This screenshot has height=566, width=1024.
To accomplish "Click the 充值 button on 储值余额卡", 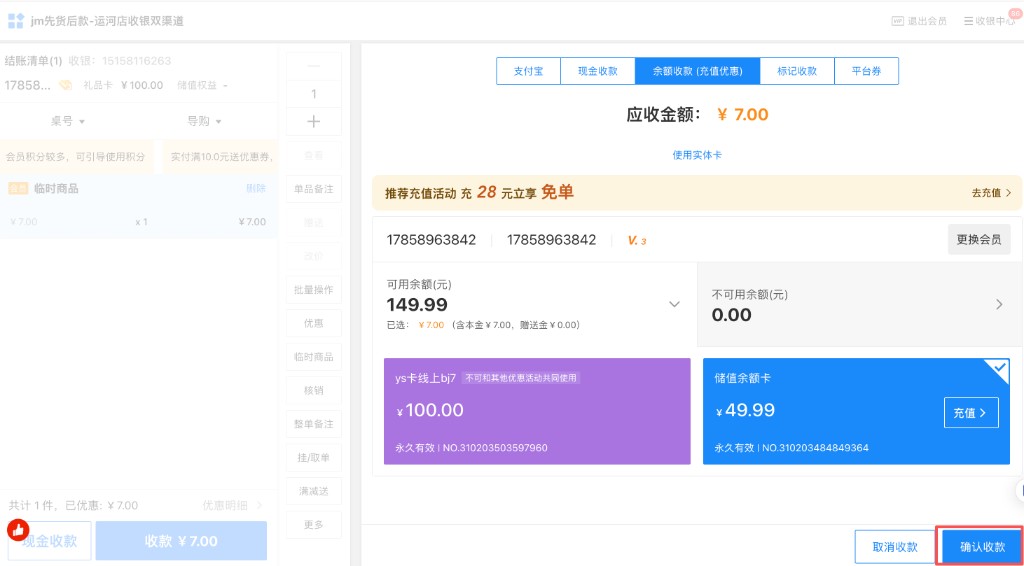I will (x=970, y=412).
